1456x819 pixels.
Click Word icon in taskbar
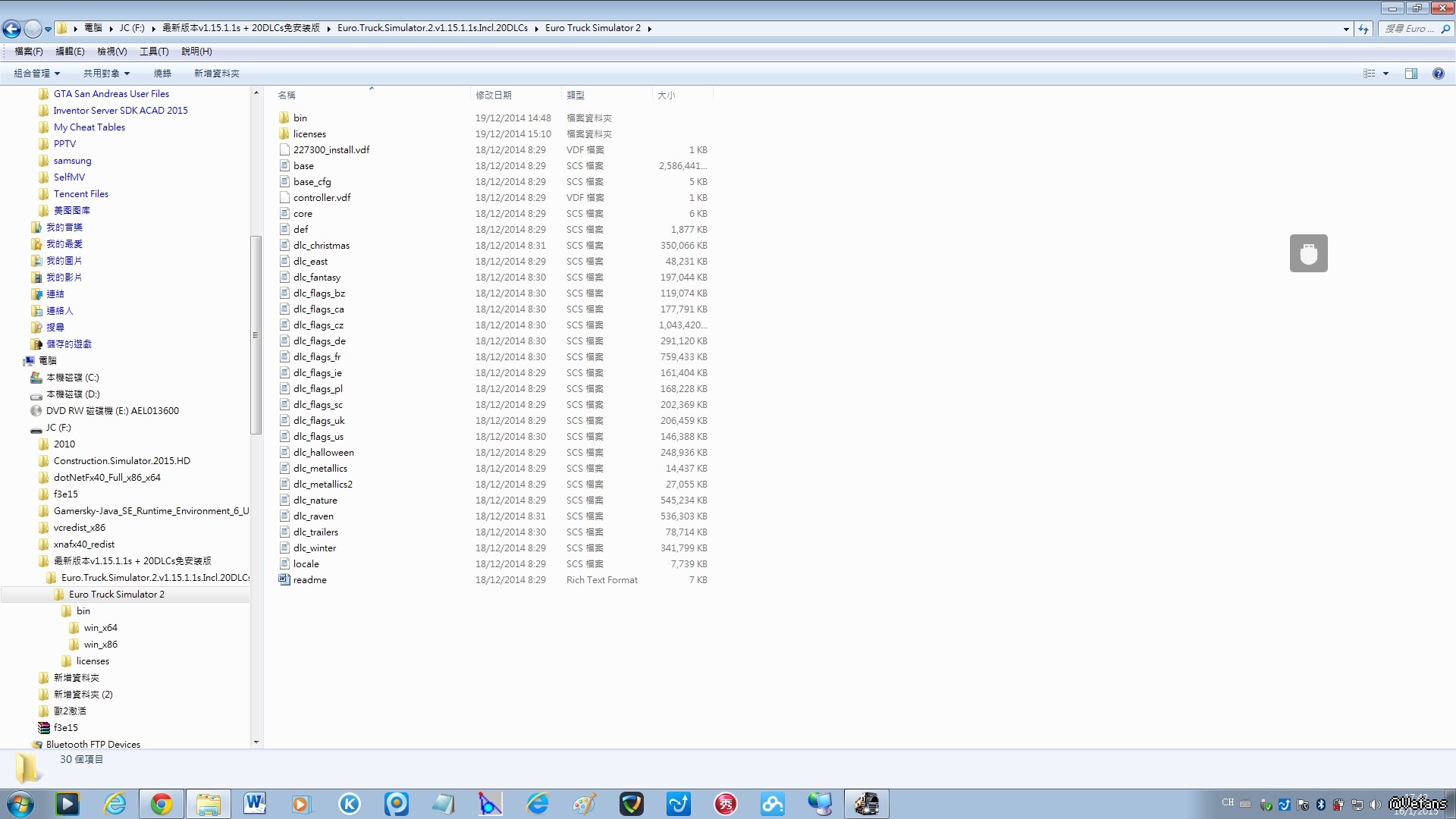(255, 804)
